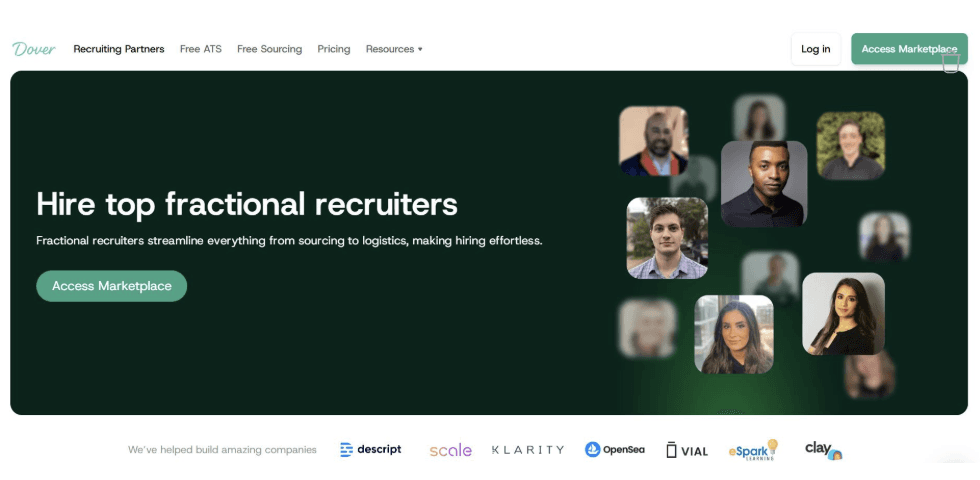Go to the Free ATS page

(201, 49)
